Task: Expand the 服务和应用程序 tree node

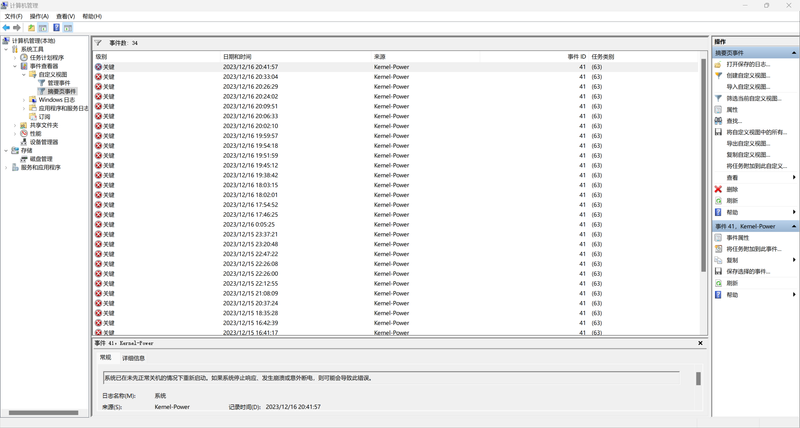Action: (8, 168)
